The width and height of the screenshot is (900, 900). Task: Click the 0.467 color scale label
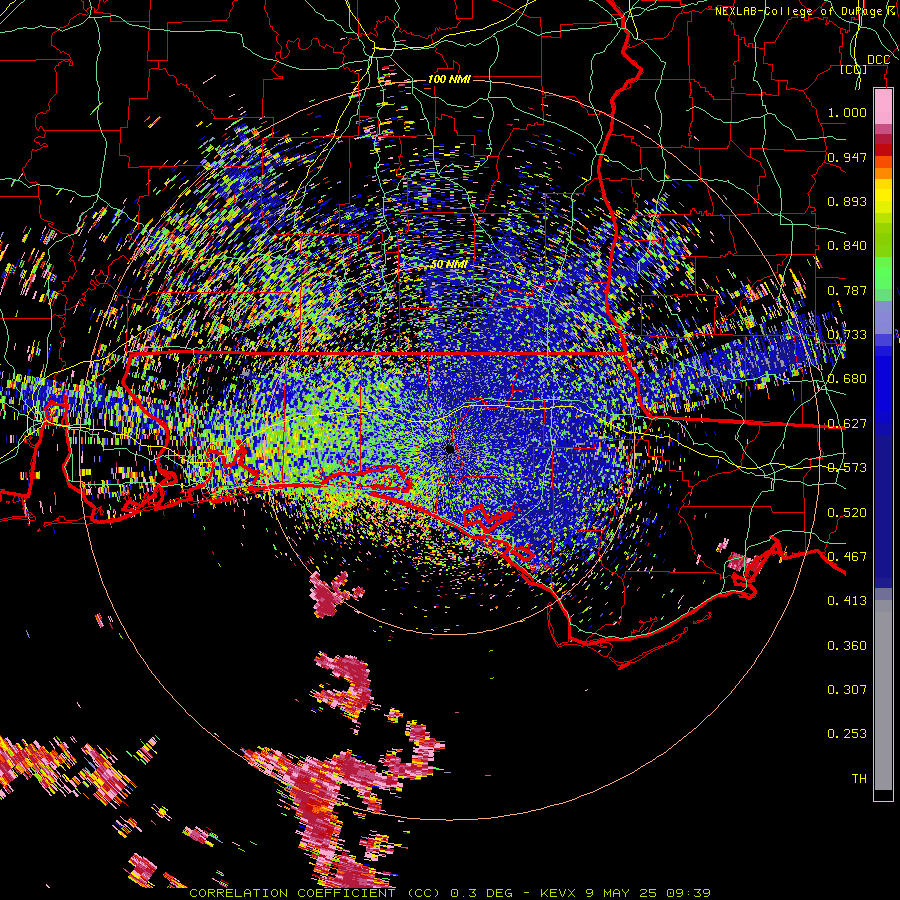click(847, 557)
